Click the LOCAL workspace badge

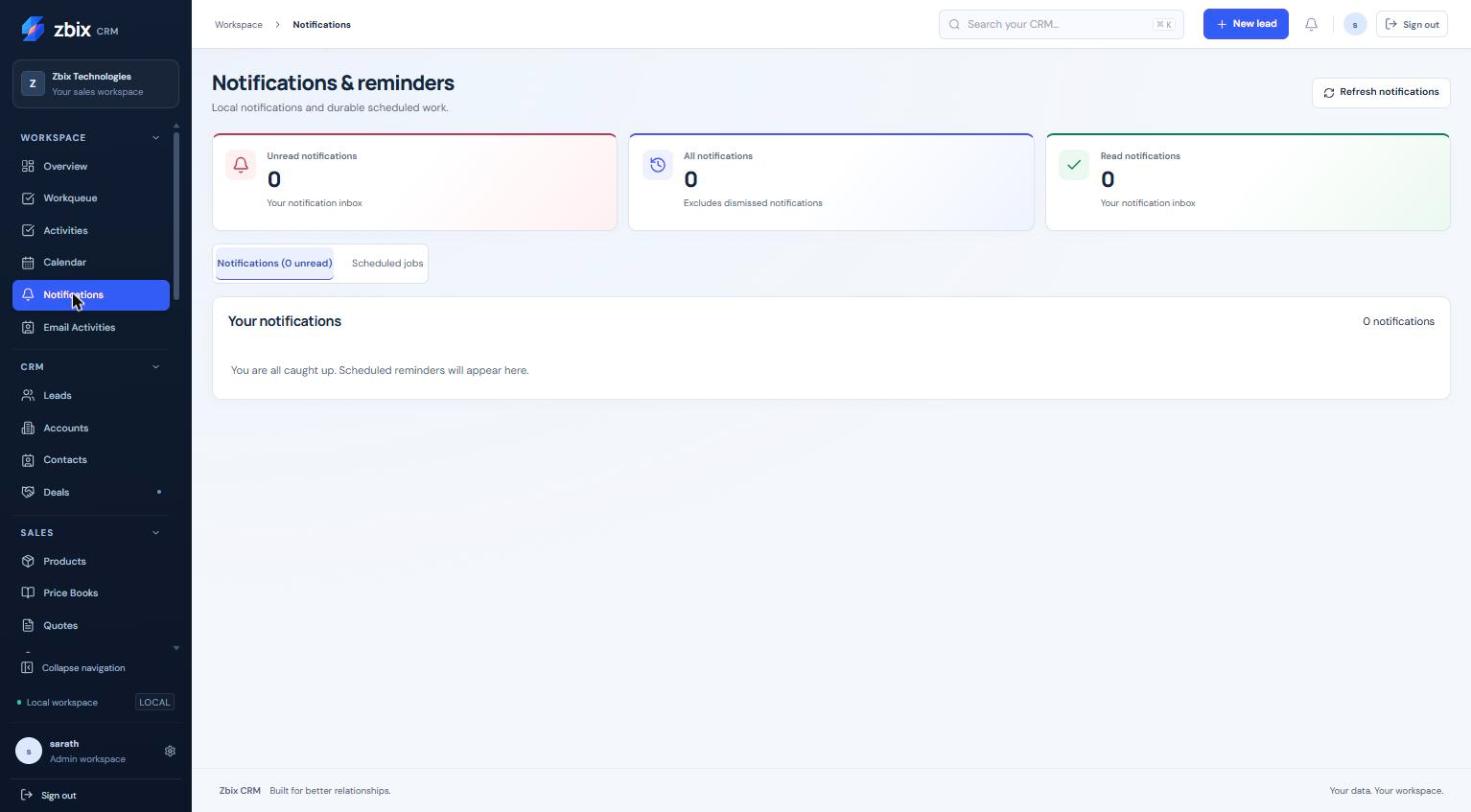tap(155, 702)
